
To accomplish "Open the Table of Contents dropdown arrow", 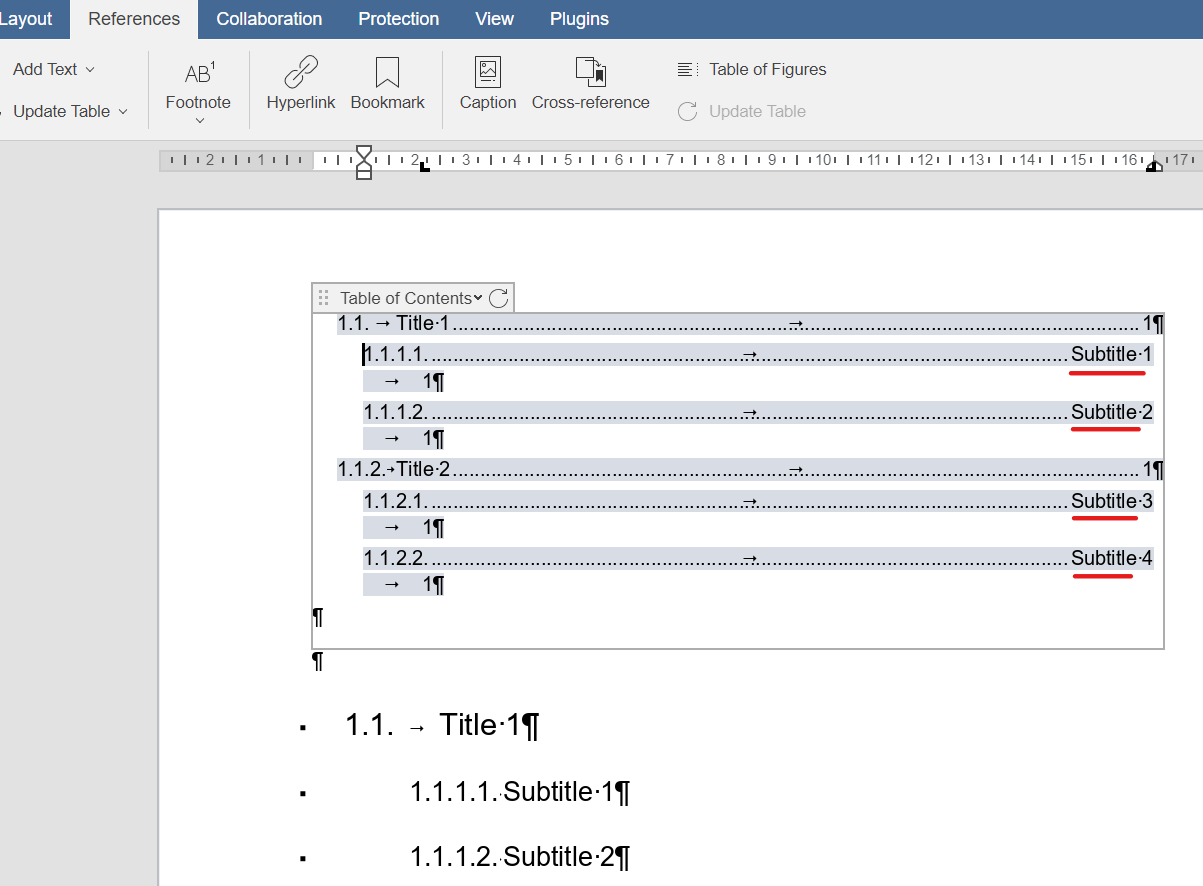I will (477, 297).
